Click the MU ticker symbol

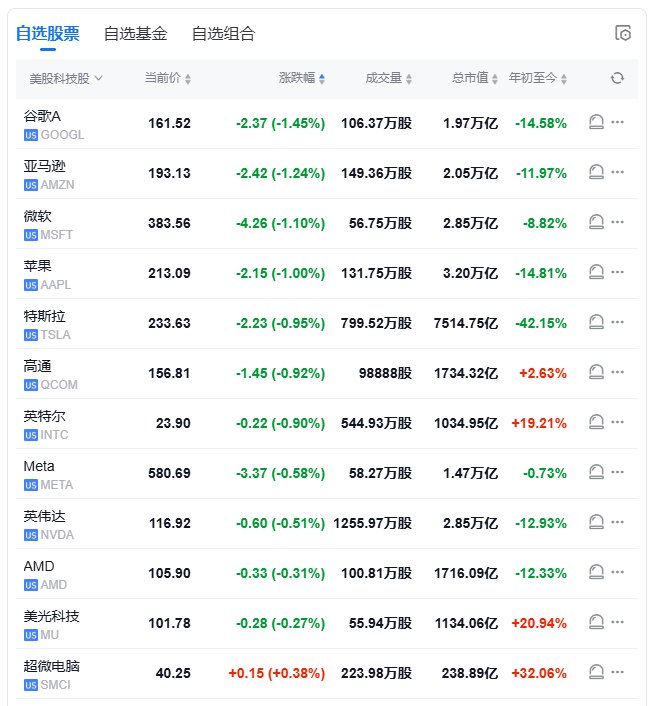[x=50, y=635]
